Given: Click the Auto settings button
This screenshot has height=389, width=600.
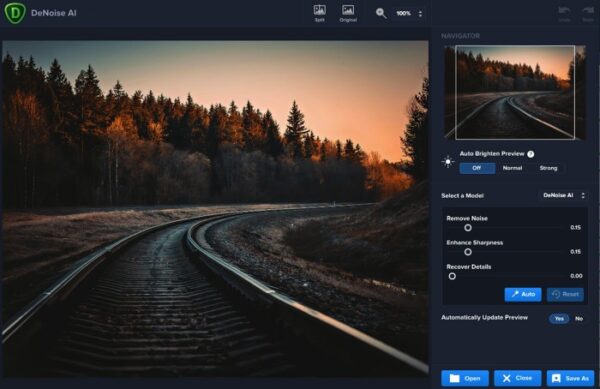Looking at the screenshot, I should click(x=523, y=295).
